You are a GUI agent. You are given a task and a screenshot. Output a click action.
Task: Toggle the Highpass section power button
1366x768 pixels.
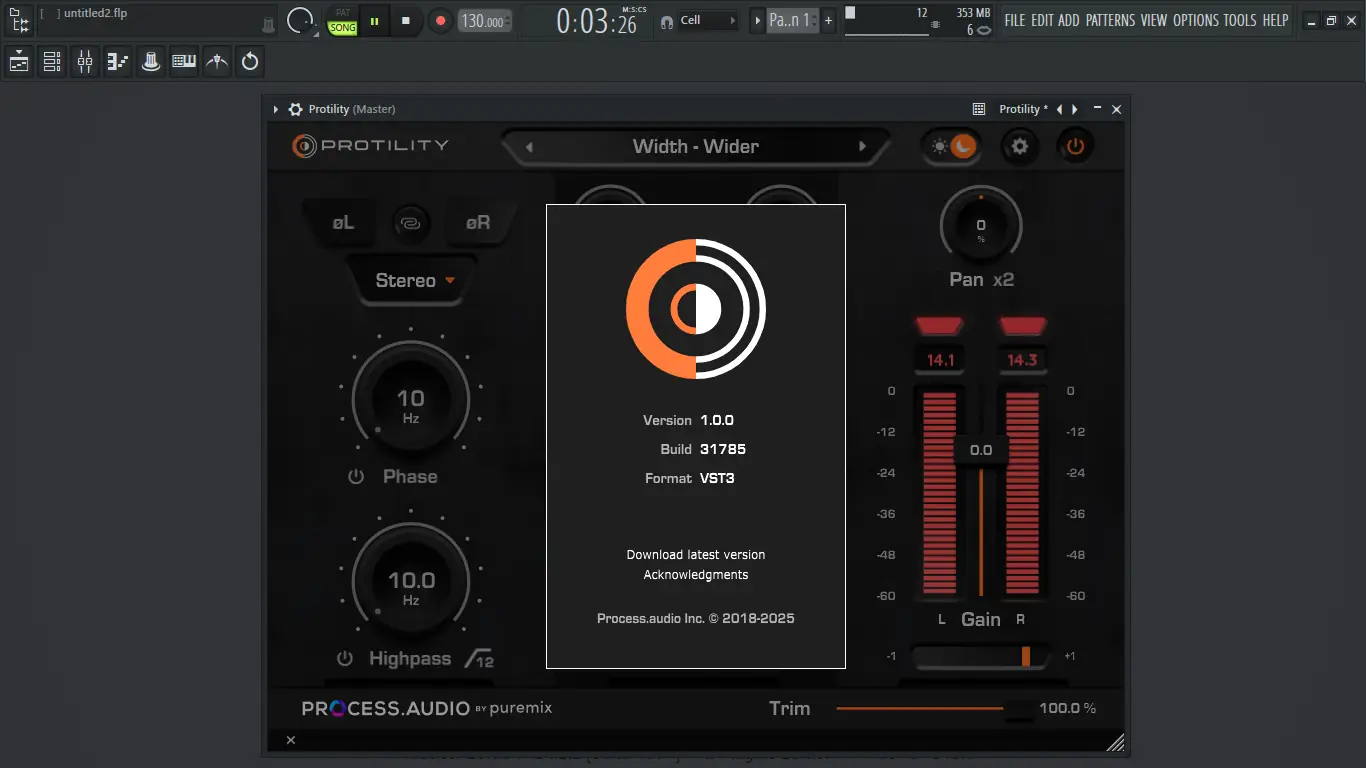pos(345,659)
